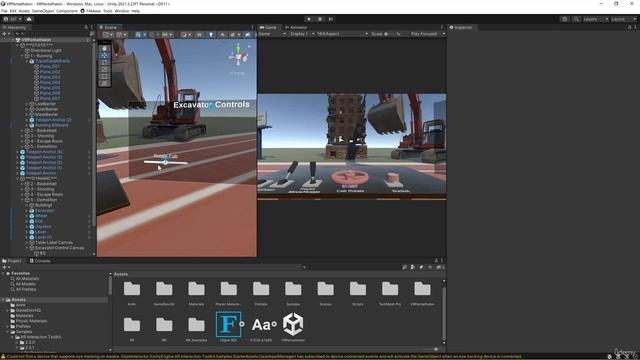Expand the 4 - Escape Room in STATIC
The image size is (640, 360).
(22, 141)
